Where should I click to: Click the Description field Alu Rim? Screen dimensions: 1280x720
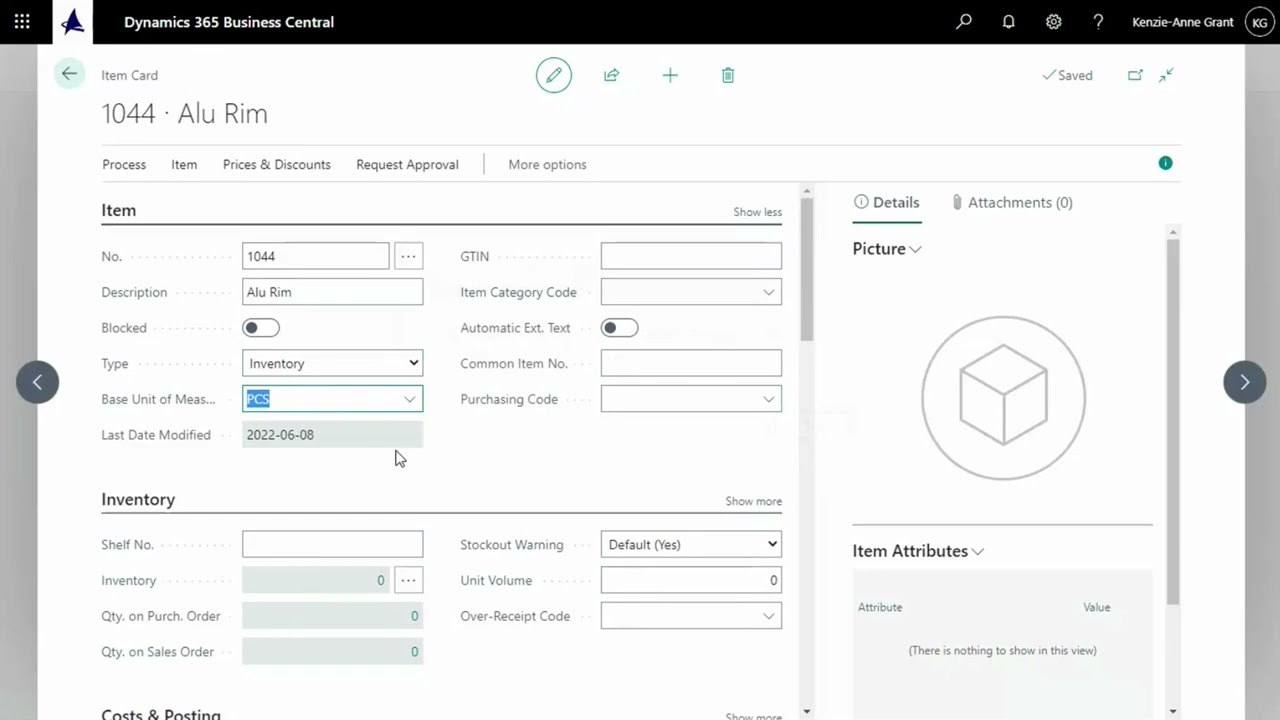click(x=332, y=292)
